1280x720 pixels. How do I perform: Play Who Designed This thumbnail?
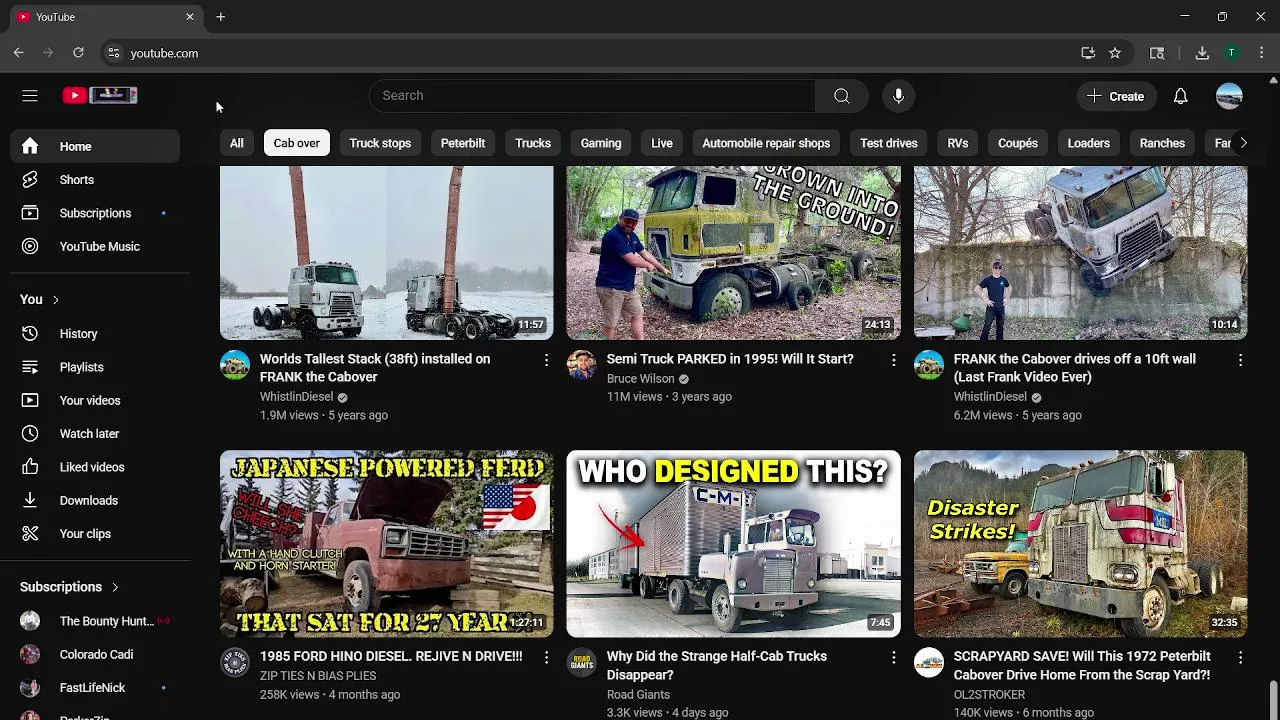[733, 544]
